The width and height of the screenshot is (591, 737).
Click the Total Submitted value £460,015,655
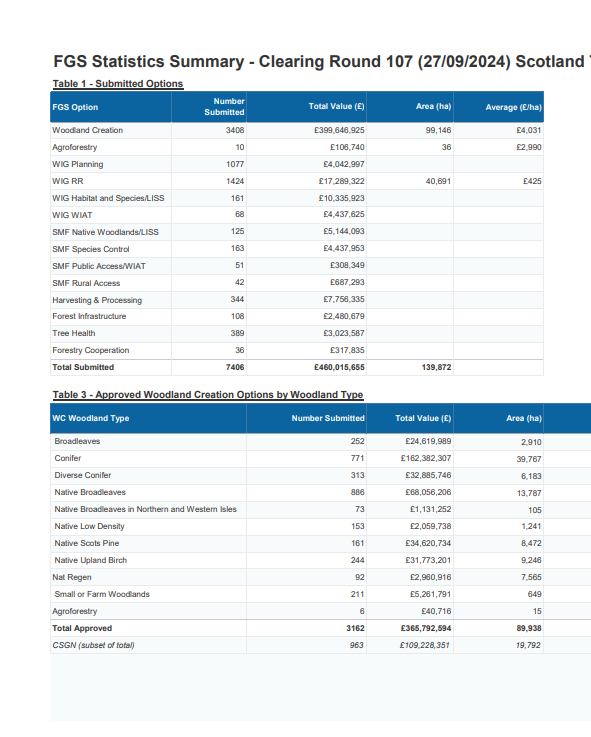tap(339, 367)
